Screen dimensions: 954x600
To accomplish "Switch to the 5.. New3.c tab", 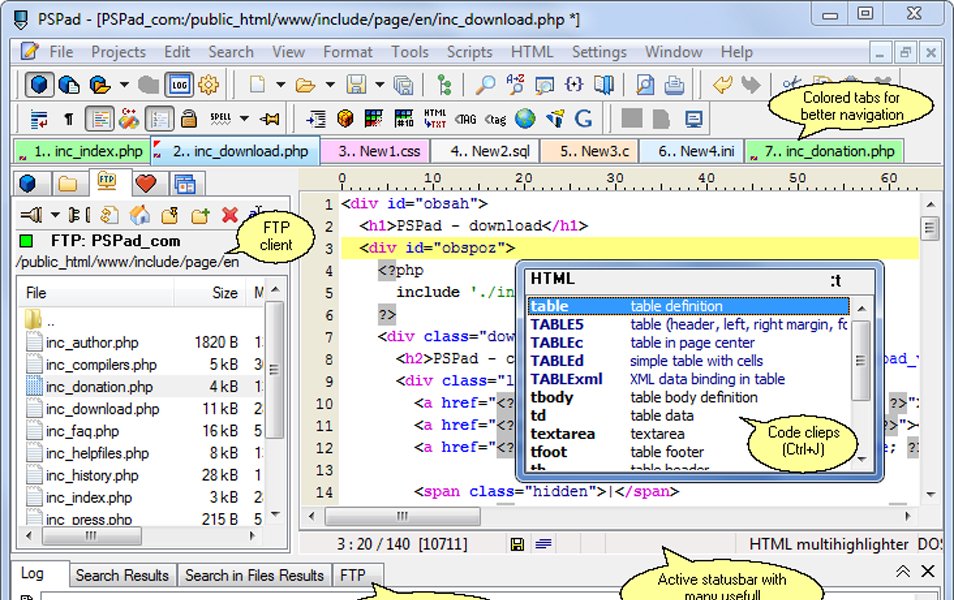I will coord(590,152).
